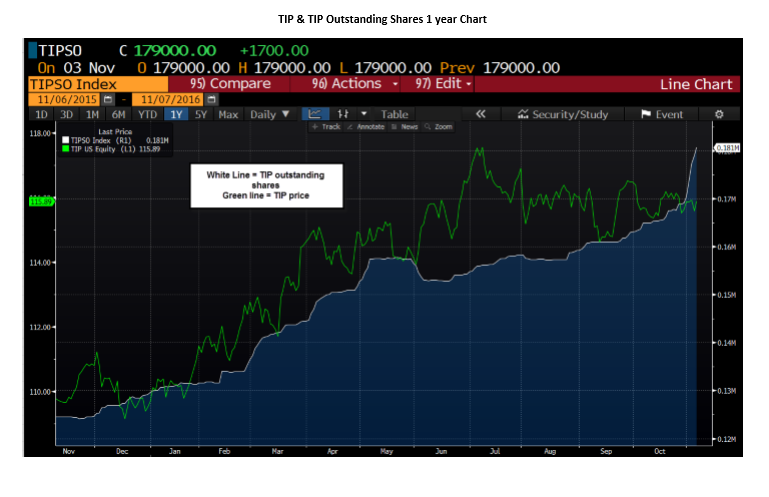The height and width of the screenshot is (497, 769).
Task: Expand the Daily periodicity dropdown
Action: coord(270,115)
